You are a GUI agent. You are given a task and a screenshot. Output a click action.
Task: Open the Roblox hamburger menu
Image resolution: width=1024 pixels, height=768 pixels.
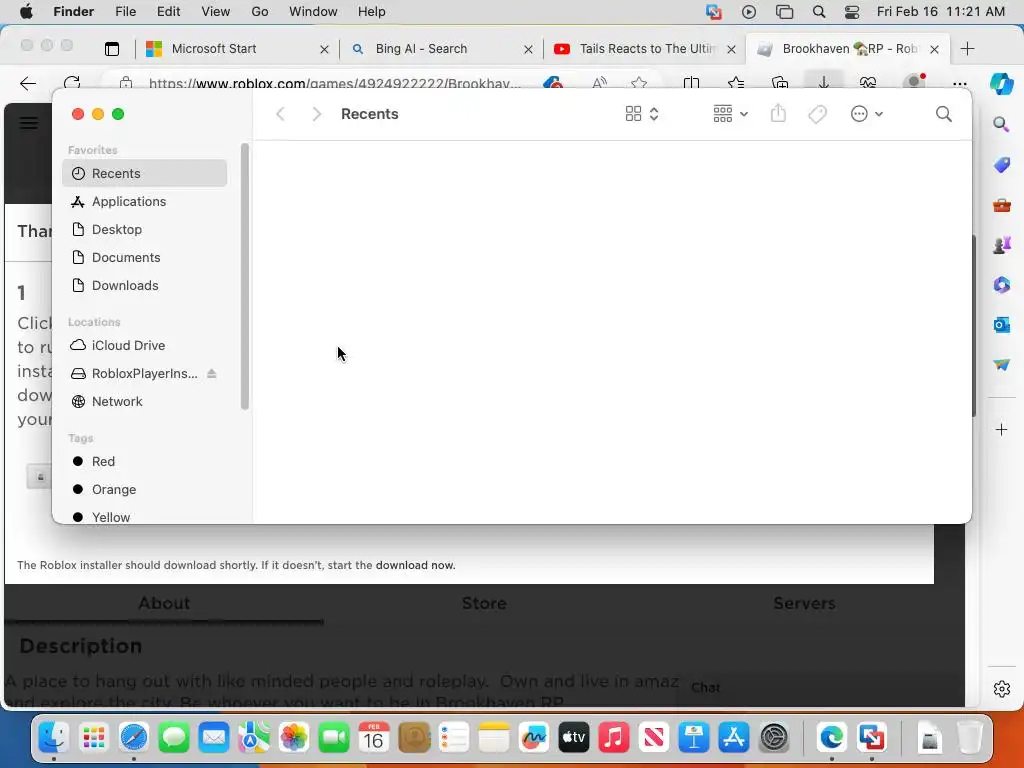(x=29, y=123)
